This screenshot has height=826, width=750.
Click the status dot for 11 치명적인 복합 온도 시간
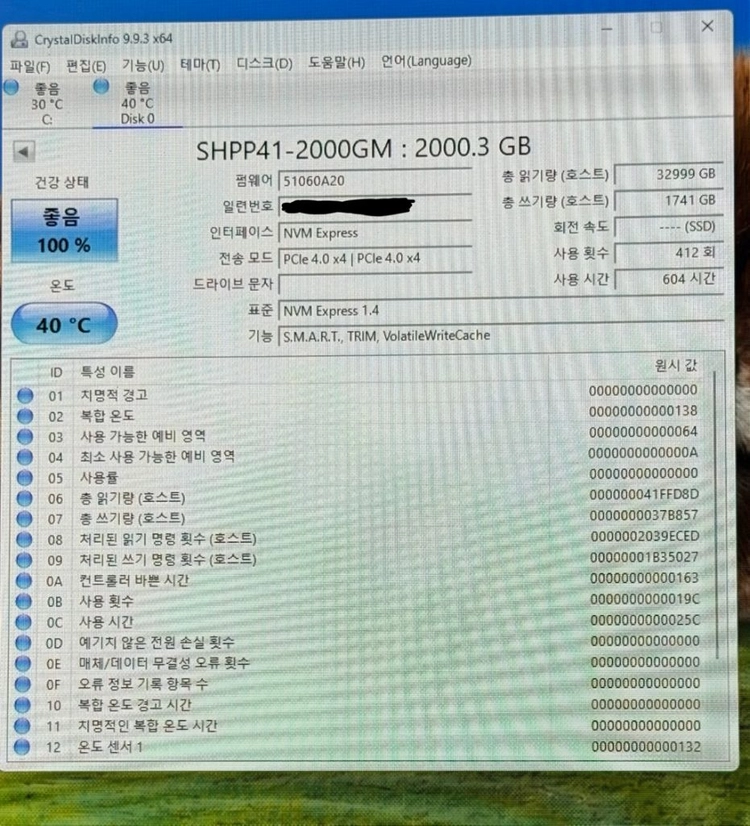22,726
